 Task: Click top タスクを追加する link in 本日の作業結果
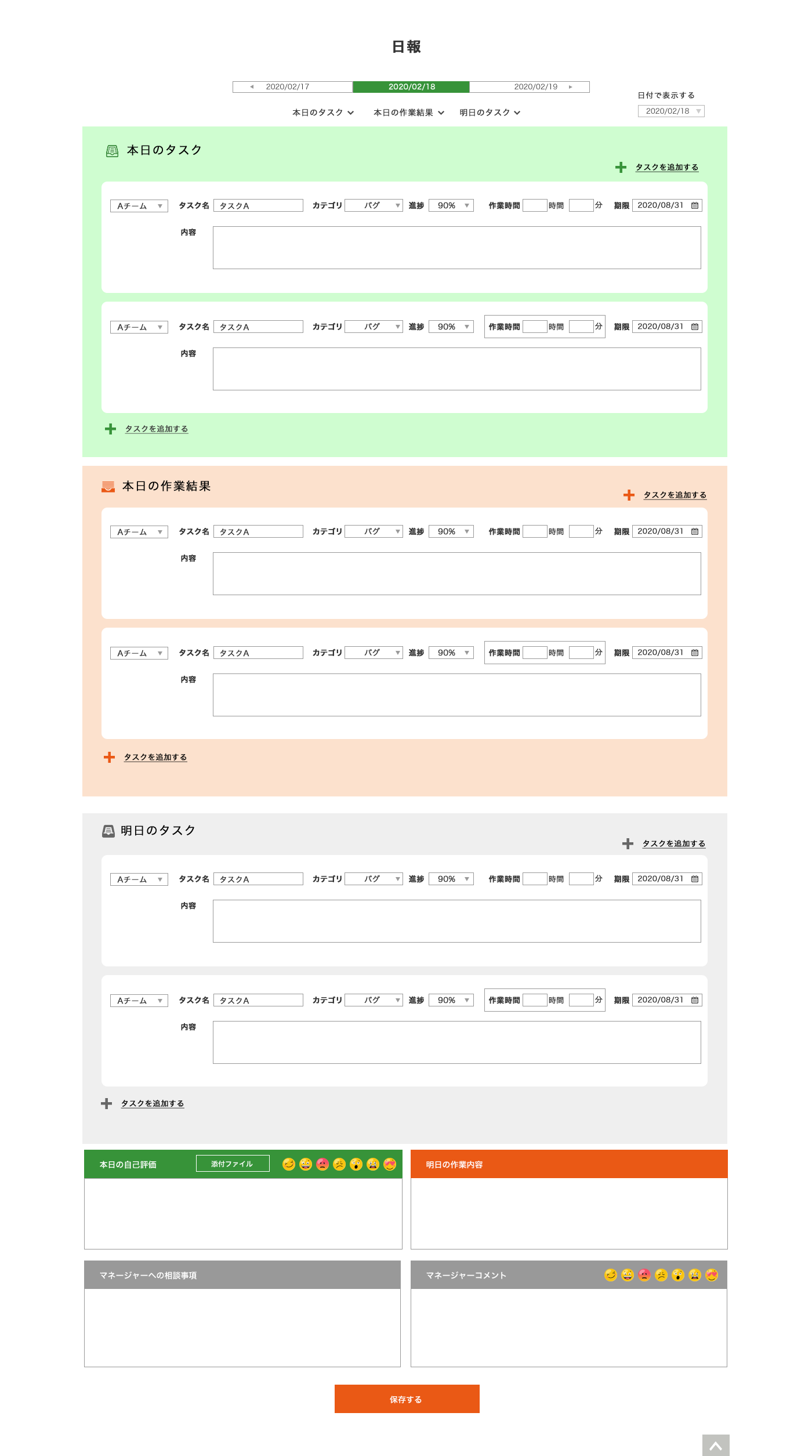pos(675,495)
